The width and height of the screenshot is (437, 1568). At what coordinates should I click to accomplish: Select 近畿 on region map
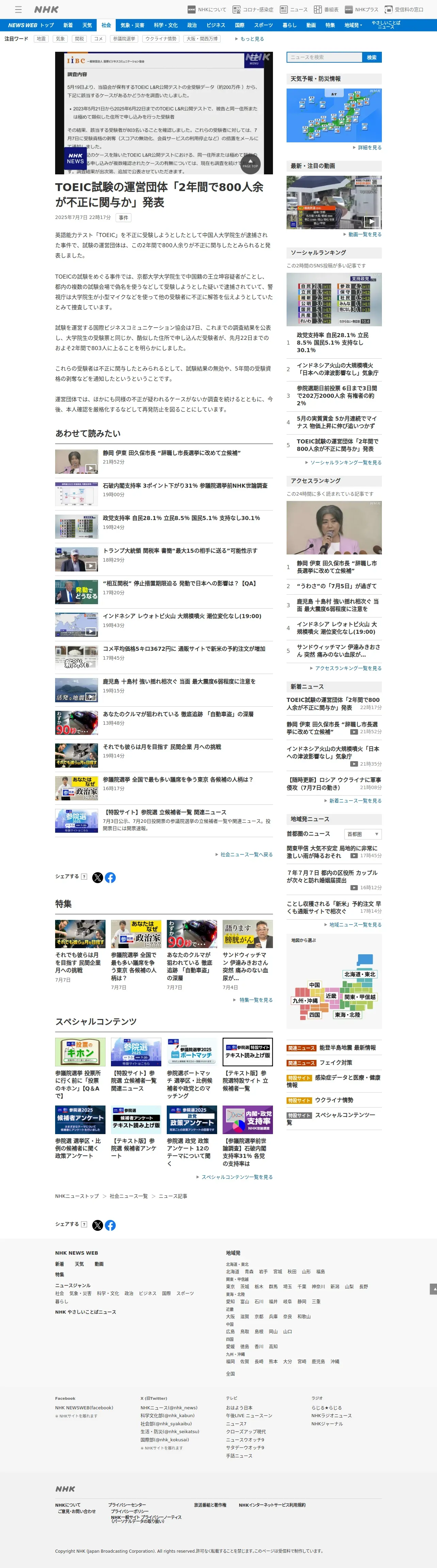click(330, 996)
